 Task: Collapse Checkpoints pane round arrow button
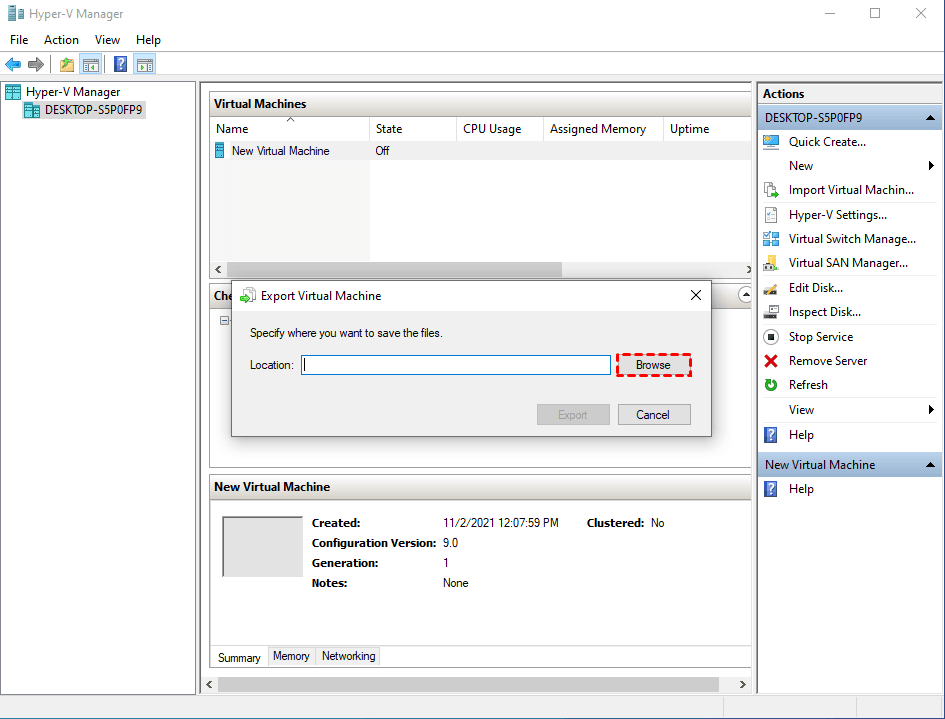(x=745, y=295)
